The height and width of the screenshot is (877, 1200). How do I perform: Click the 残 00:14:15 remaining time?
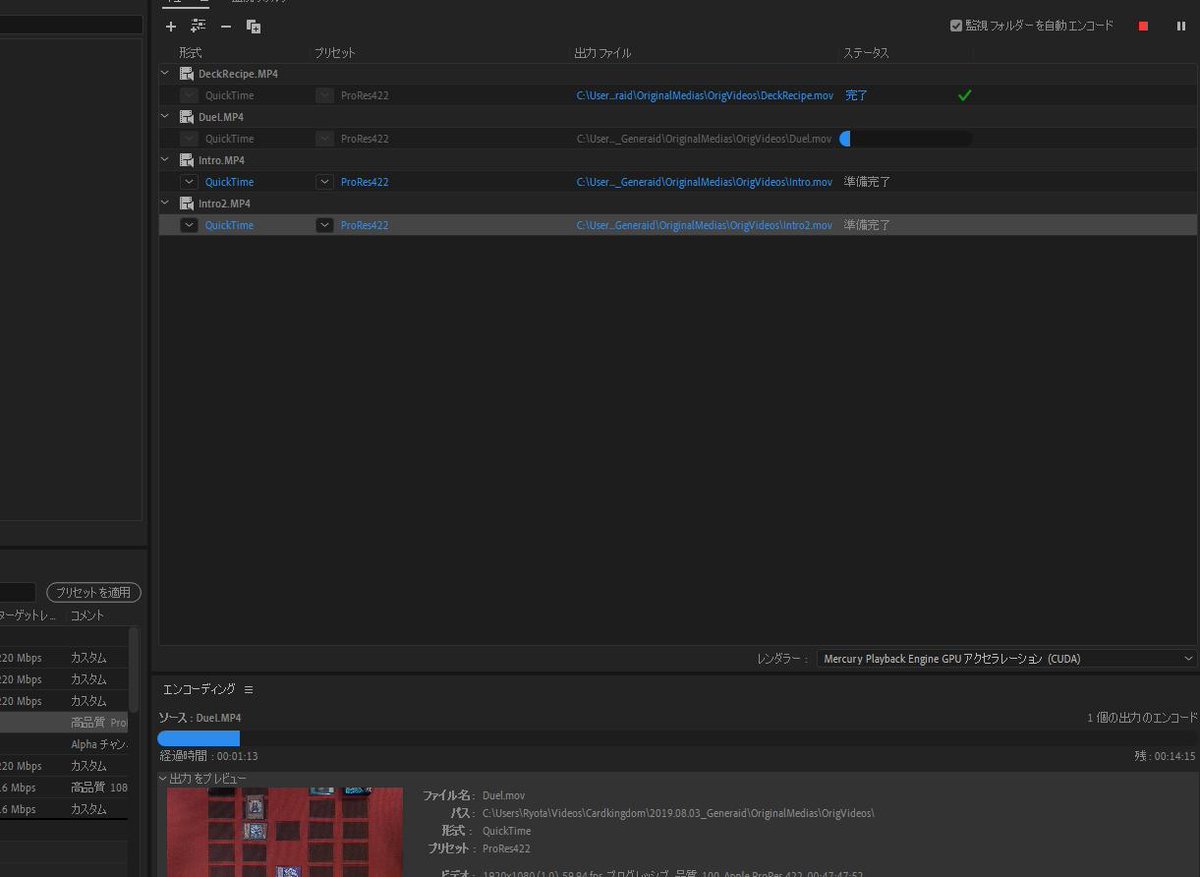pyautogui.click(x=1165, y=756)
